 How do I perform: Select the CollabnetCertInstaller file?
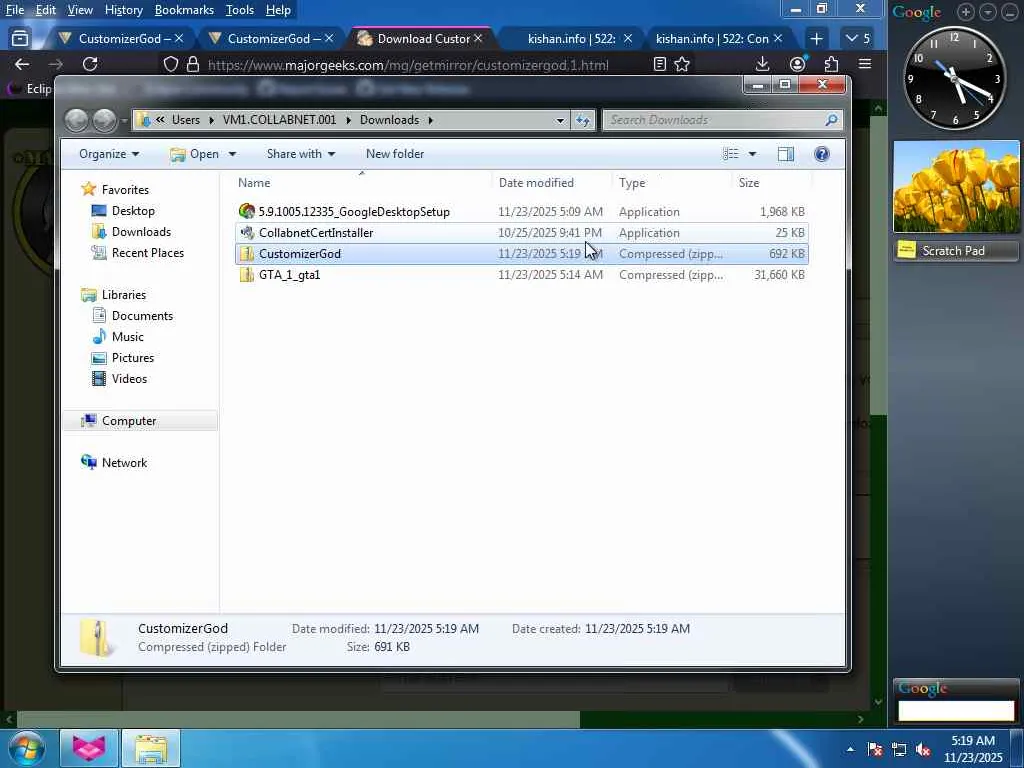tap(316, 232)
